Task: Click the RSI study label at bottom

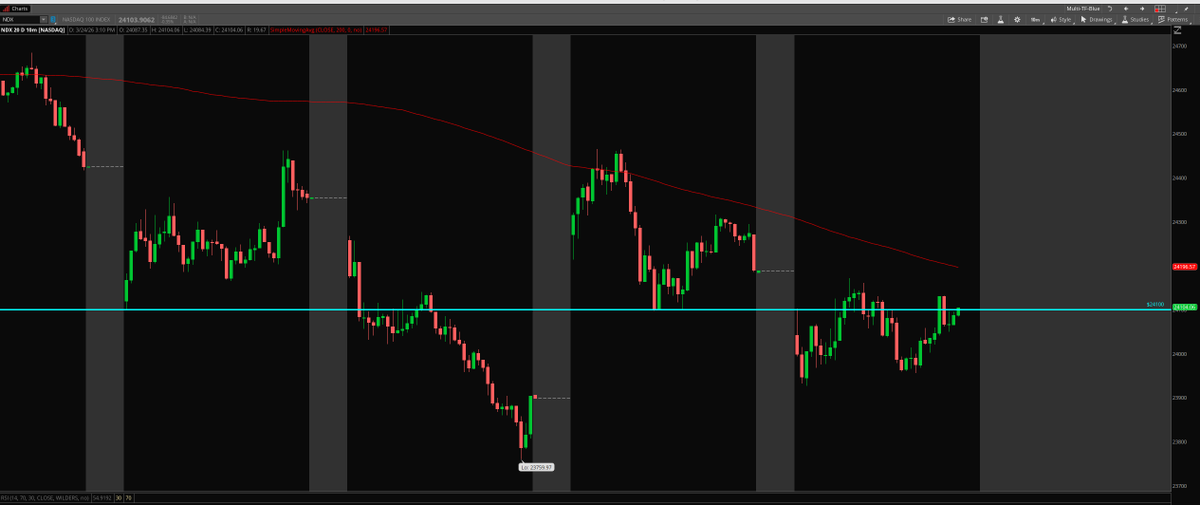Action: click(45, 498)
